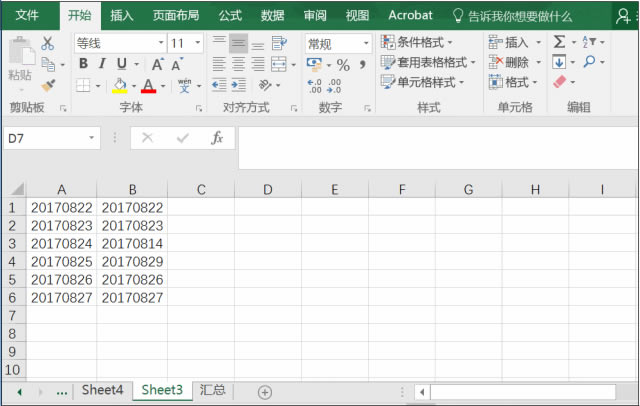Screen dimensions: 640x406
Task: Open the 条件格式 dropdown menu
Action: tap(418, 43)
